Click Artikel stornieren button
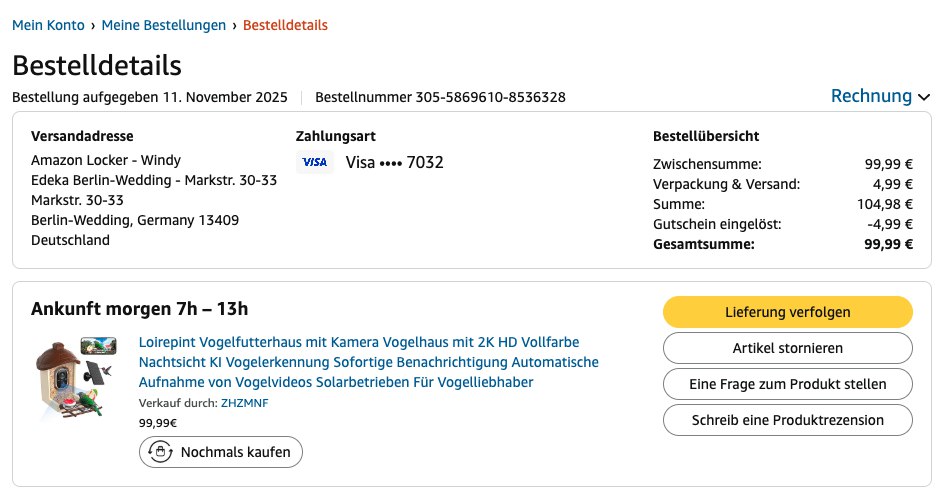 click(x=787, y=348)
